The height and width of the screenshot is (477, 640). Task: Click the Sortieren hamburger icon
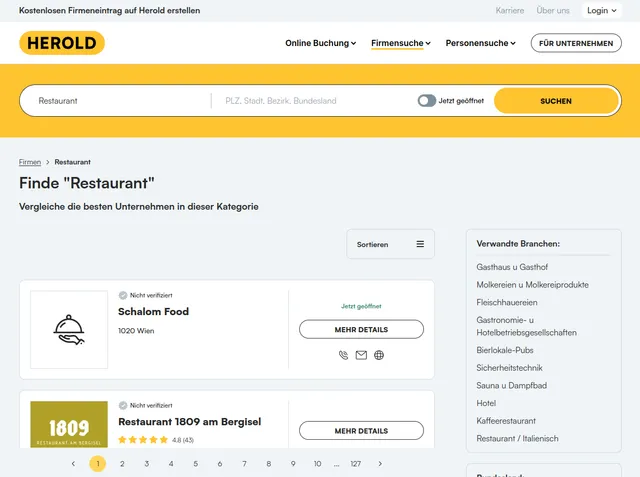click(x=420, y=244)
